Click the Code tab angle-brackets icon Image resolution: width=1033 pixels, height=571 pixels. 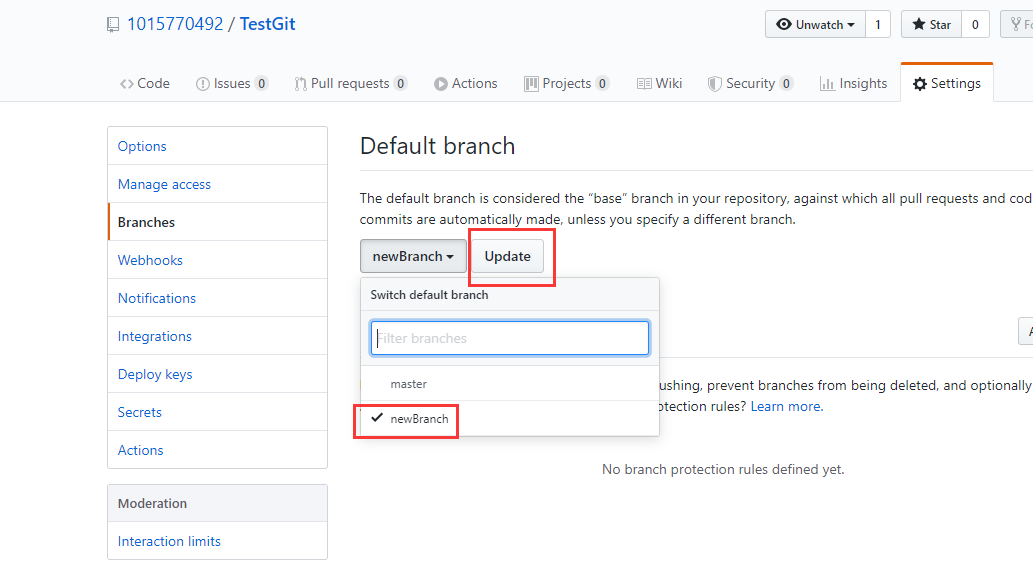(126, 84)
